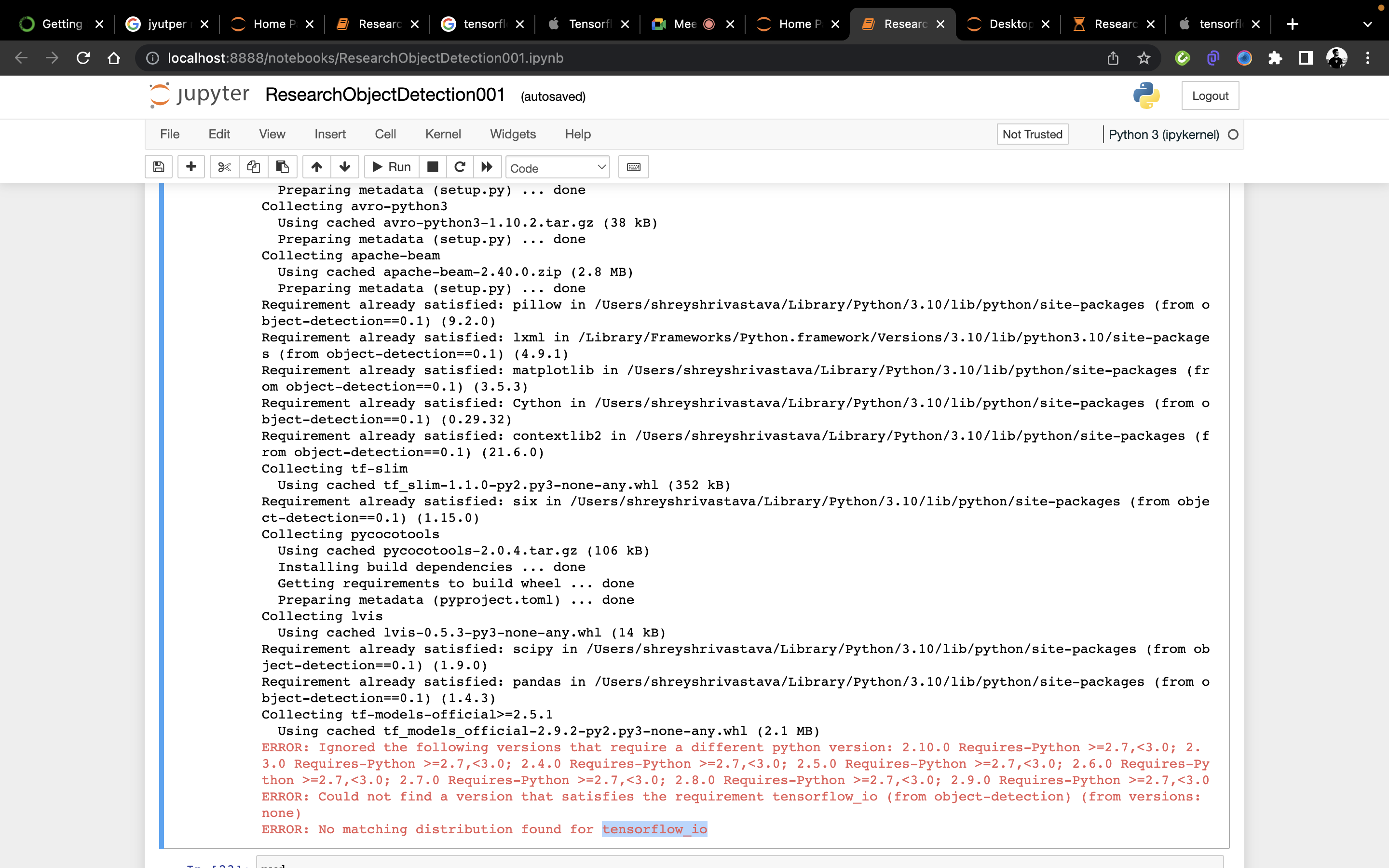Insert cell below with plus icon
The height and width of the screenshot is (868, 1389).
[x=191, y=167]
